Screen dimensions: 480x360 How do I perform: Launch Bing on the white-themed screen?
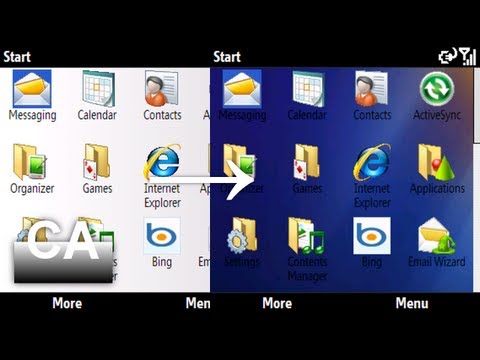pos(162,236)
